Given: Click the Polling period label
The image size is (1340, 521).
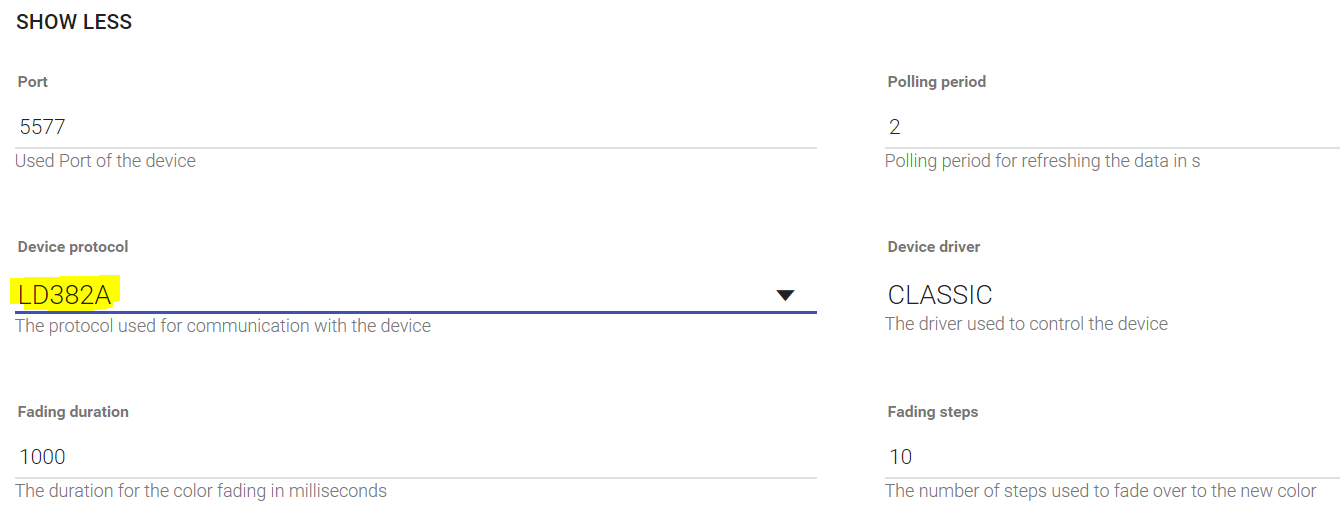Looking at the screenshot, I should (936, 82).
